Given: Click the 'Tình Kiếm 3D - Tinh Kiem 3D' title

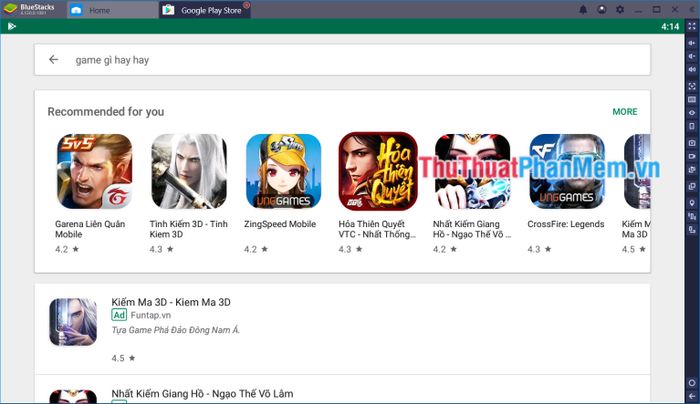Looking at the screenshot, I should pyautogui.click(x=188, y=229).
